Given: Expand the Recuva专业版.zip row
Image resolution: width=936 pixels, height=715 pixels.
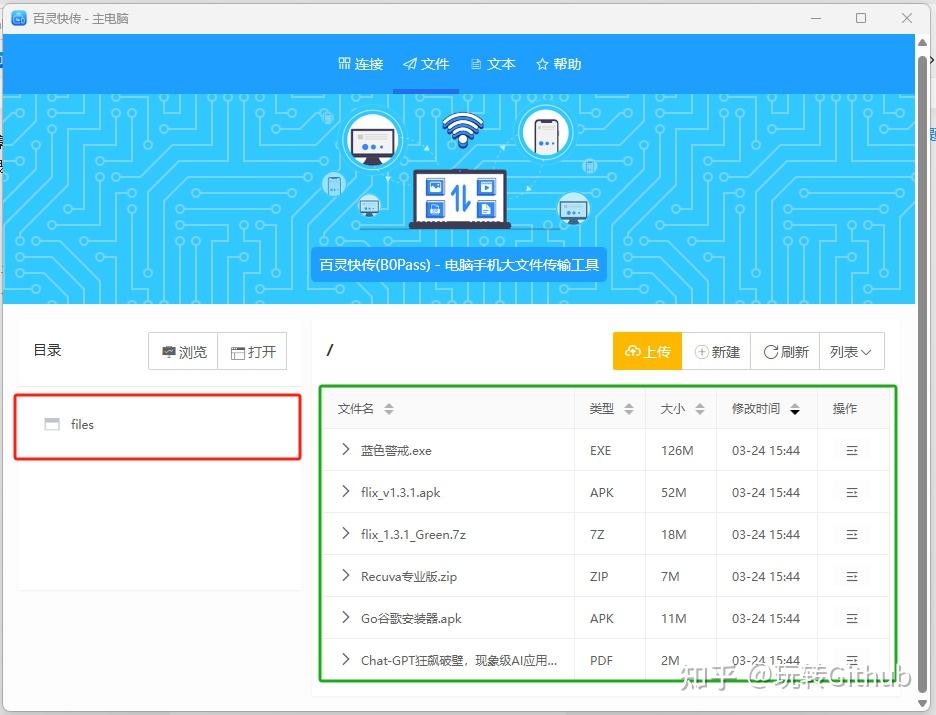Looking at the screenshot, I should coord(345,575).
